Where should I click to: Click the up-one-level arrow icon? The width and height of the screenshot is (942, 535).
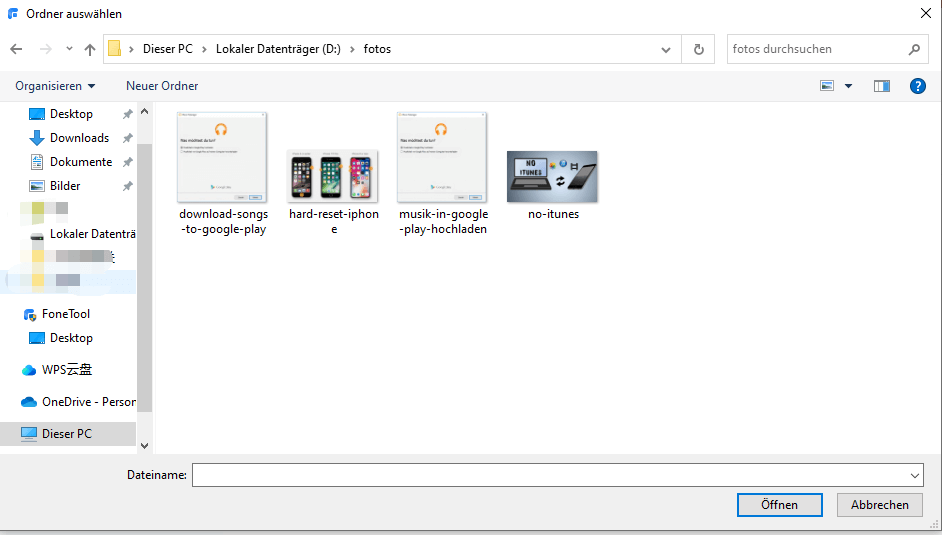[x=90, y=49]
